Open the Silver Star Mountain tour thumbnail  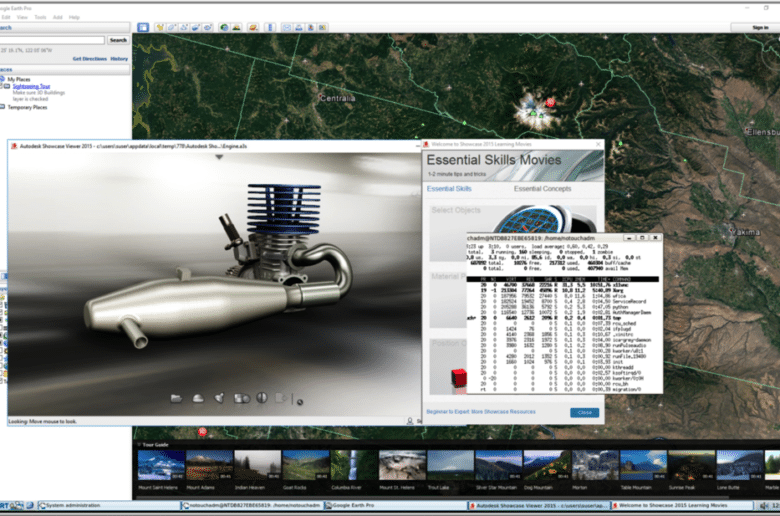point(498,465)
